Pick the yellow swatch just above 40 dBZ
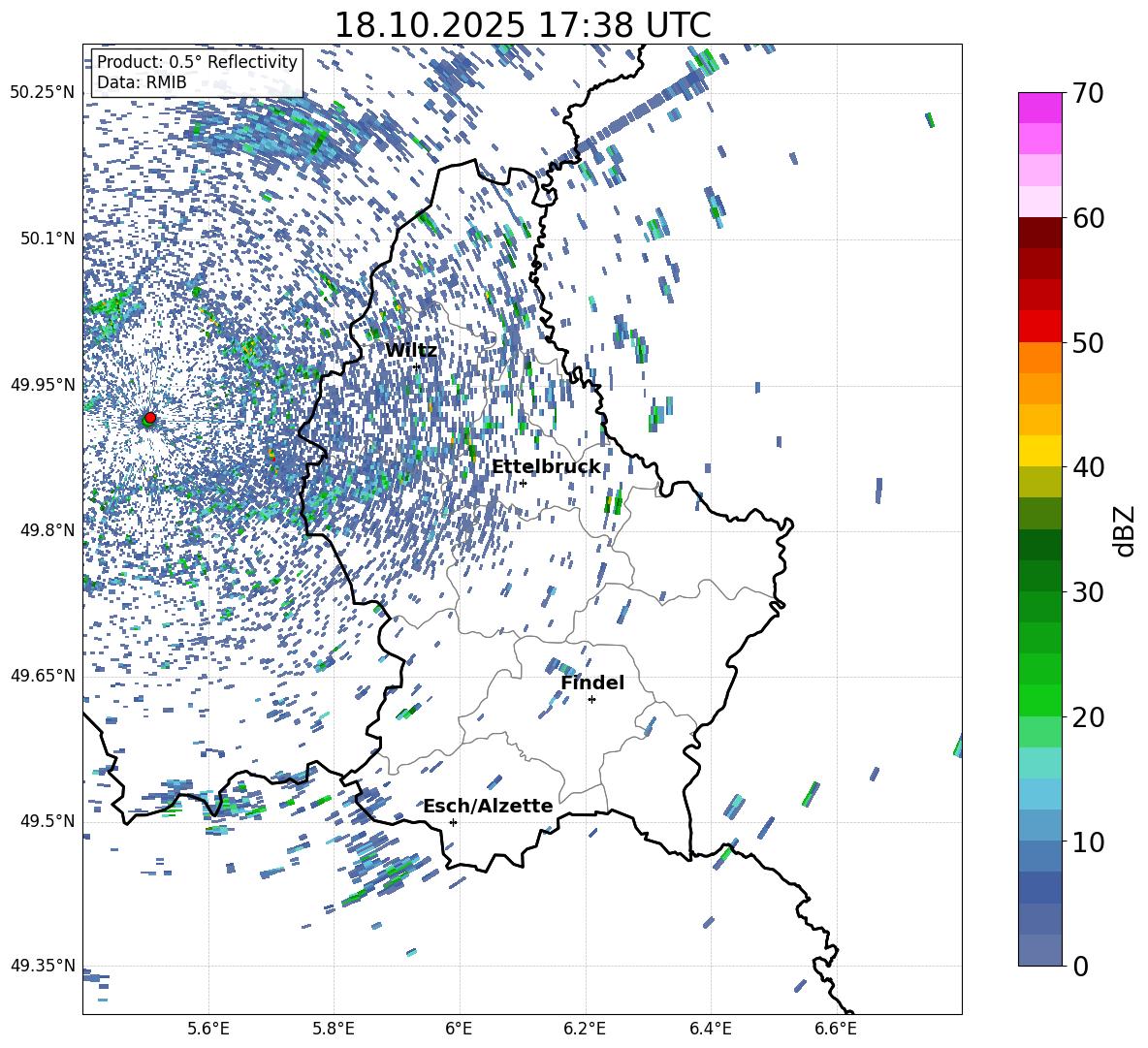 (x=1040, y=451)
